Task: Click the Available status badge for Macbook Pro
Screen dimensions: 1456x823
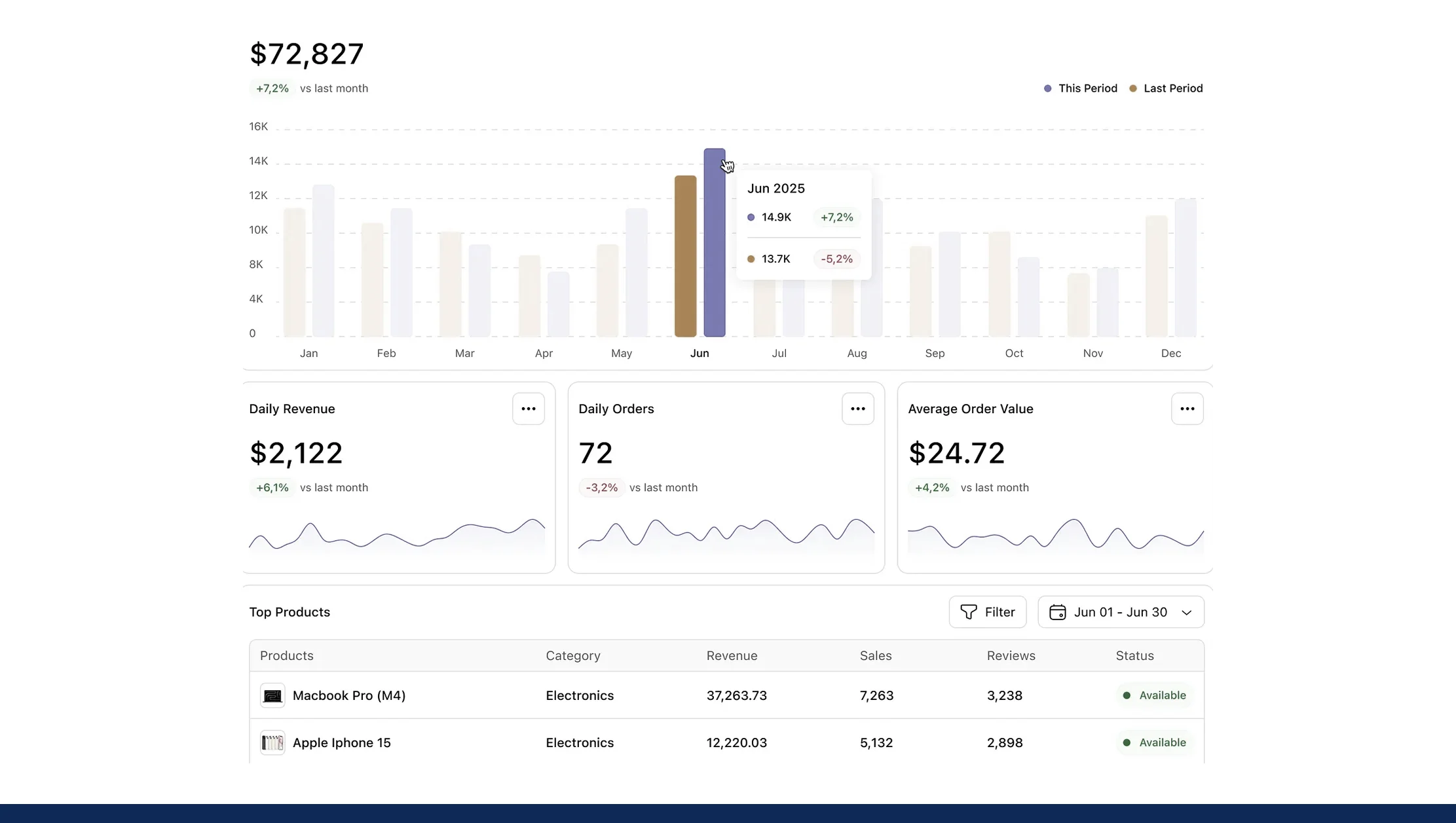Action: [x=1155, y=695]
